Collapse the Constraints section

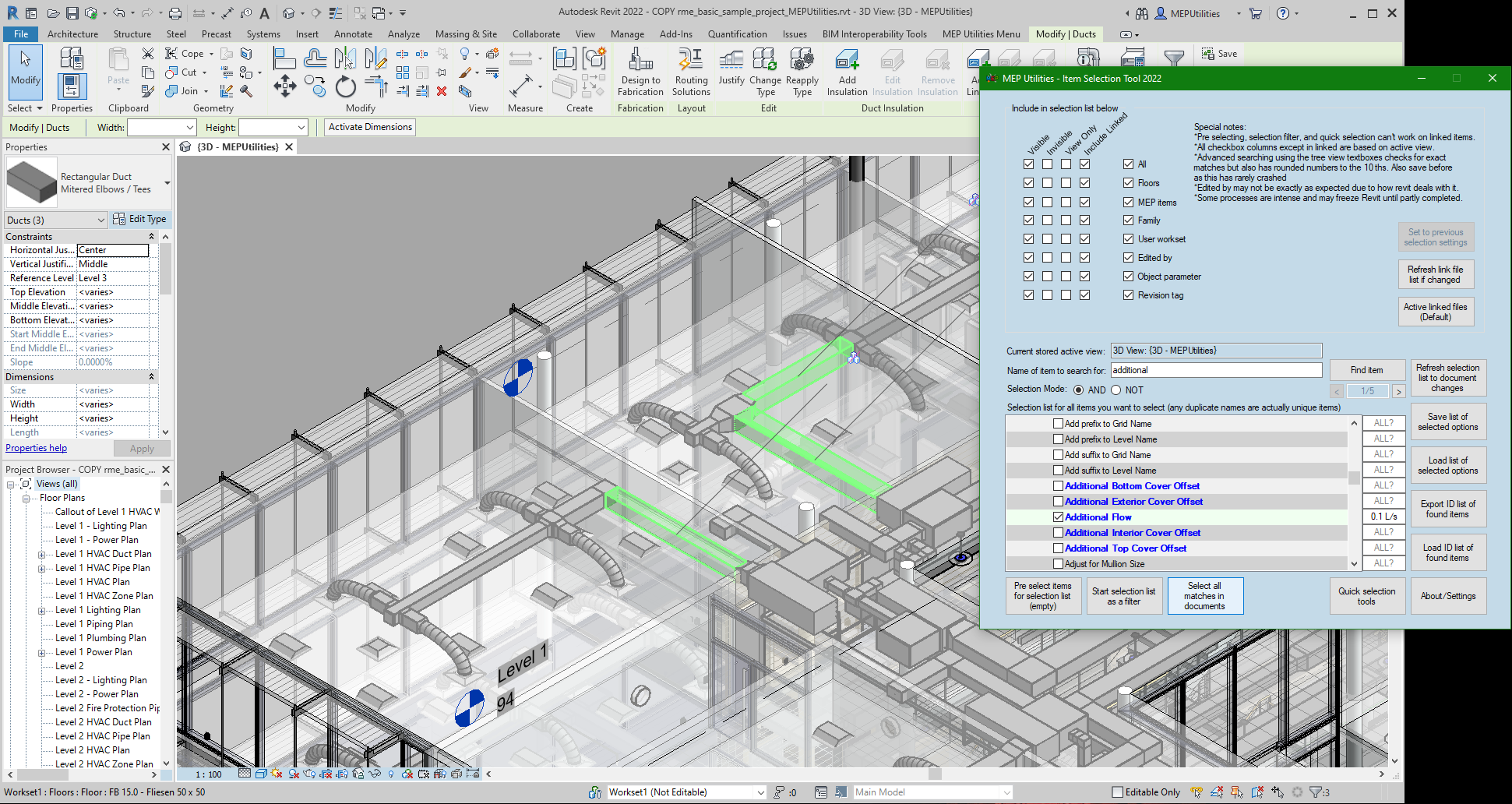pos(151,237)
